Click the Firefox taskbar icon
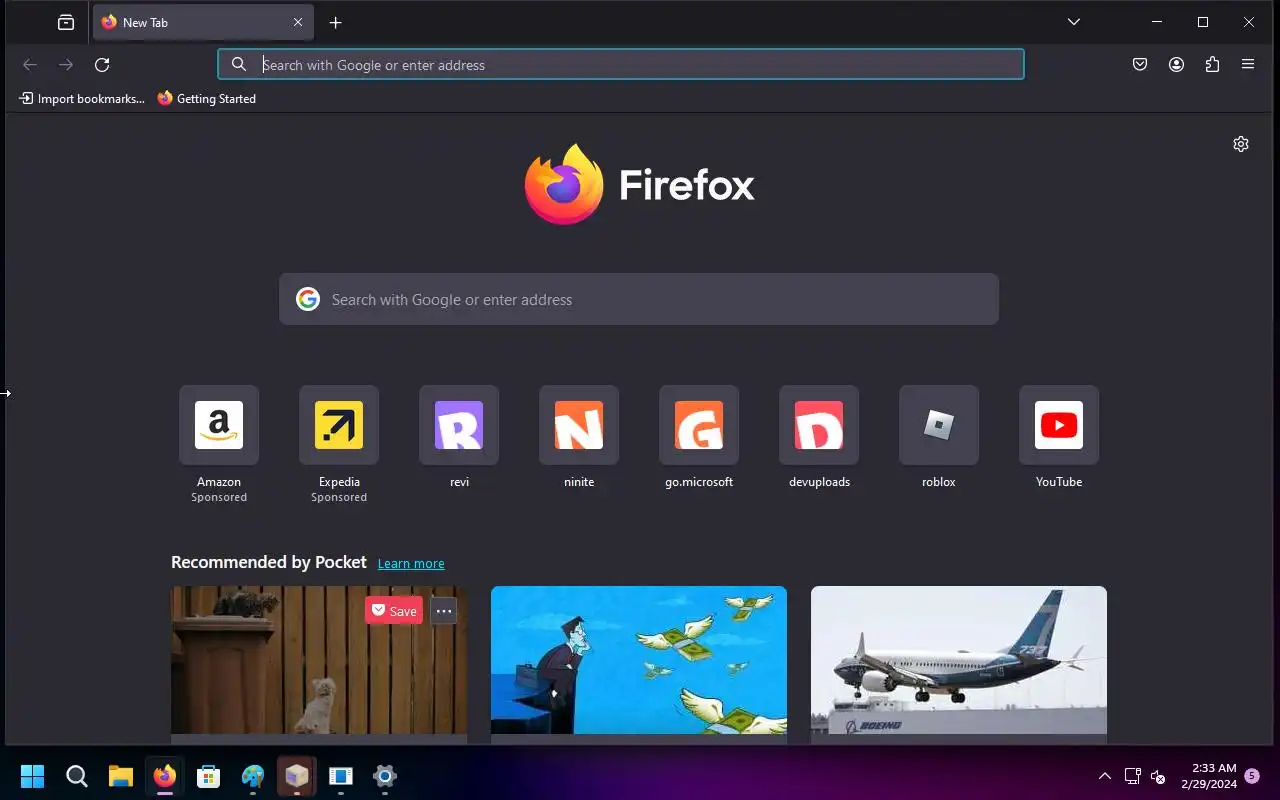The image size is (1280, 800). (x=165, y=776)
